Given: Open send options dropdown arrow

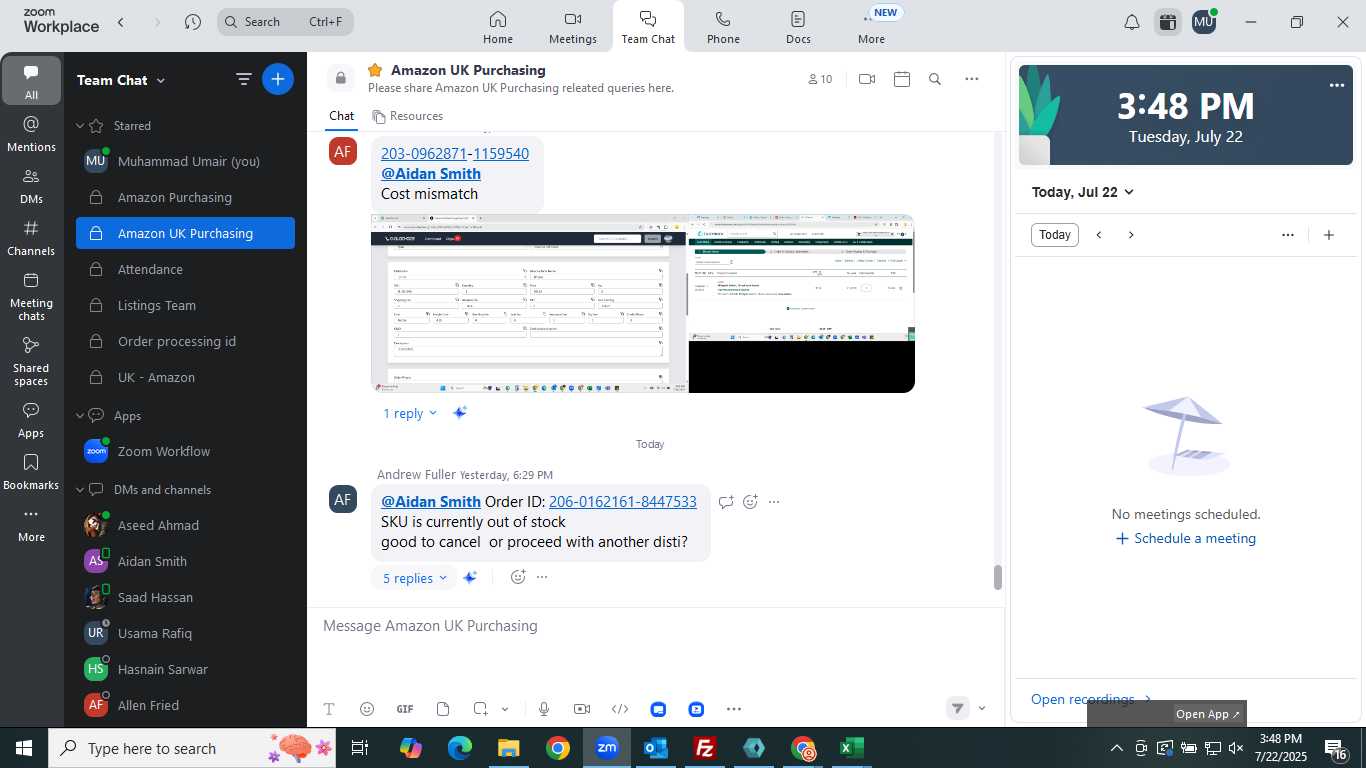Looking at the screenshot, I should pos(982,708).
